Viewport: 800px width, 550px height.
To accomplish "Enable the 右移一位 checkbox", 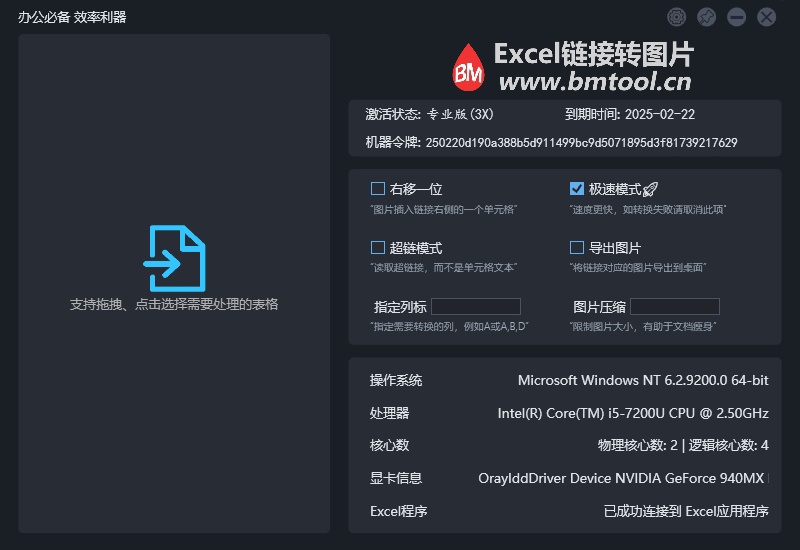I will (x=378, y=189).
